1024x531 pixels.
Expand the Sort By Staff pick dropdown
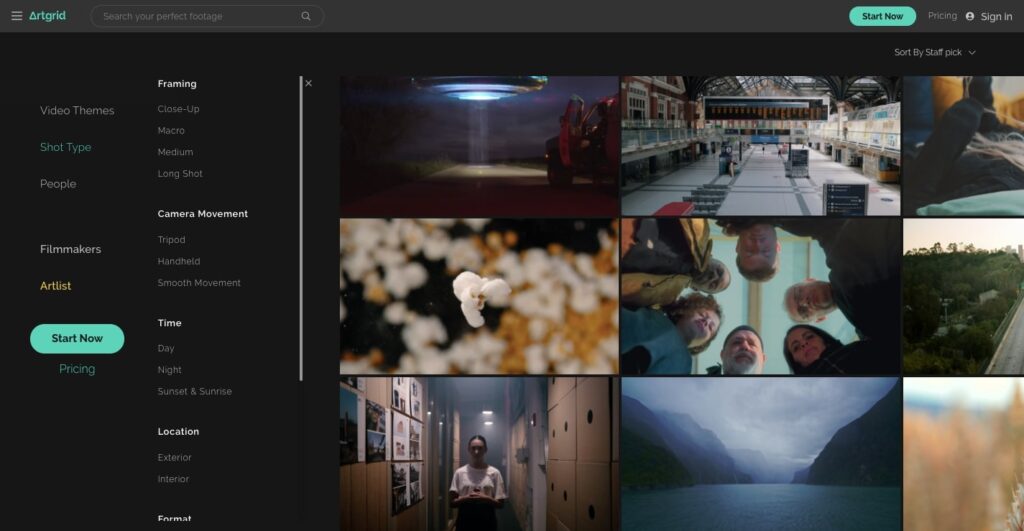934,52
